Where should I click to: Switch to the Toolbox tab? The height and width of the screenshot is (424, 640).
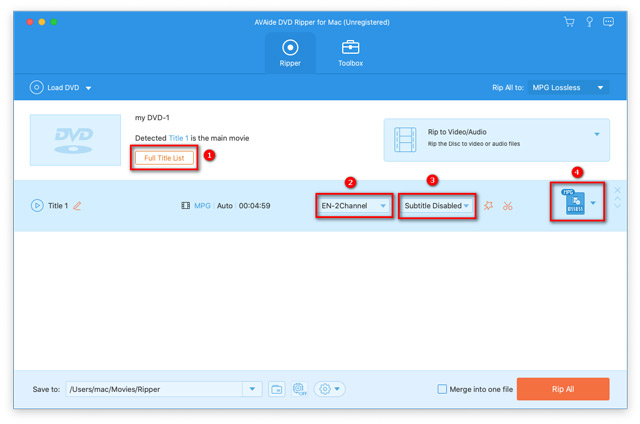pyautogui.click(x=350, y=53)
